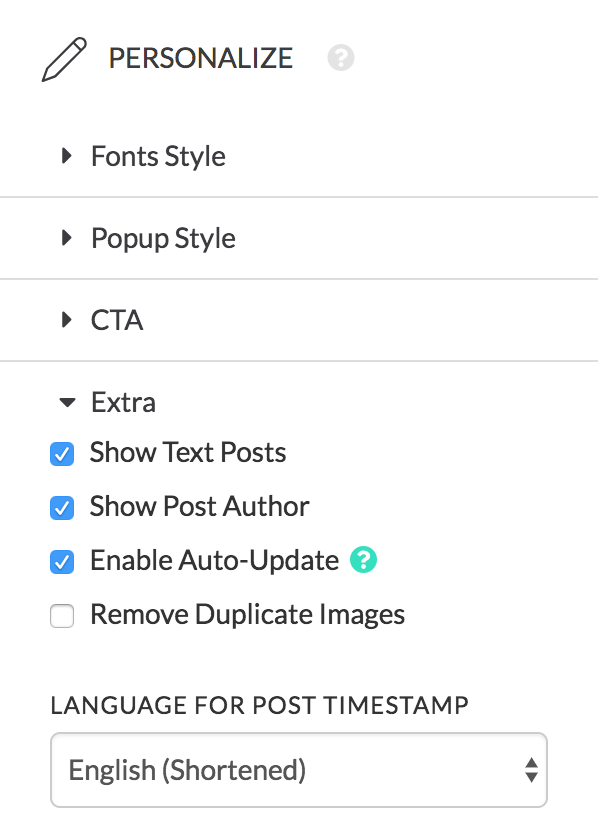The height and width of the screenshot is (814, 598).
Task: Enable the Remove Duplicate Images checkbox
Action: (62, 616)
